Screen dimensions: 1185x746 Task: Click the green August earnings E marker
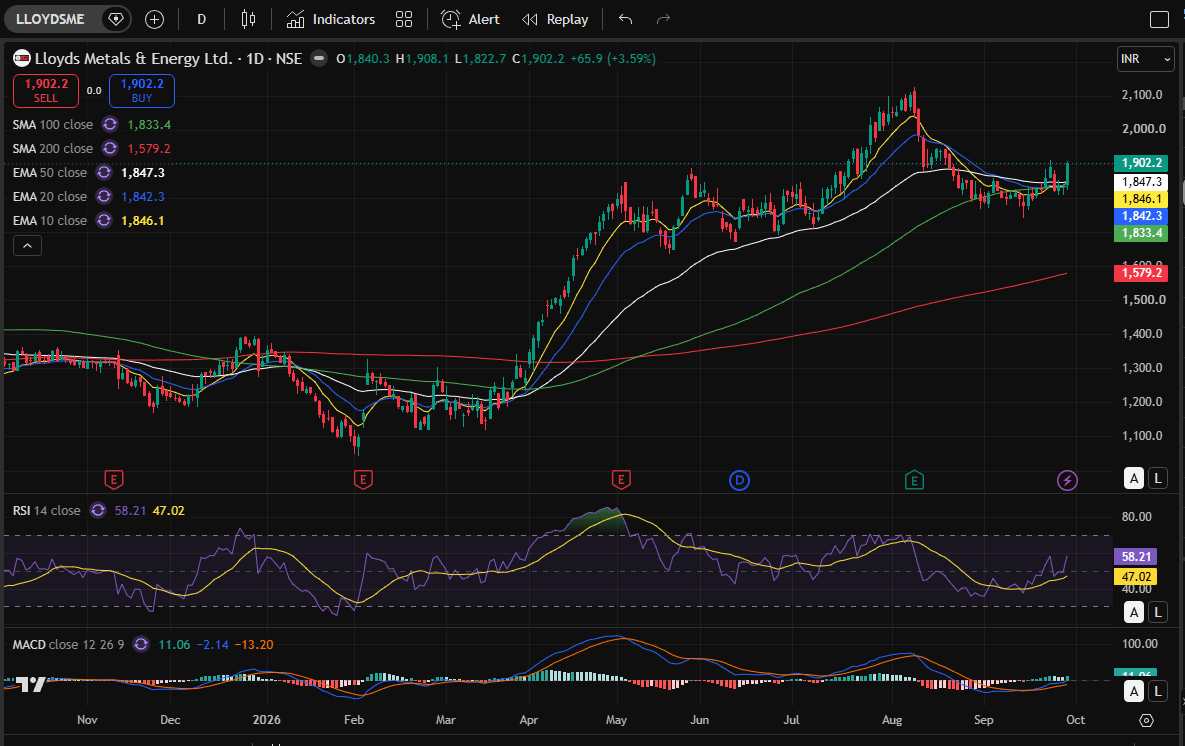tap(914, 479)
